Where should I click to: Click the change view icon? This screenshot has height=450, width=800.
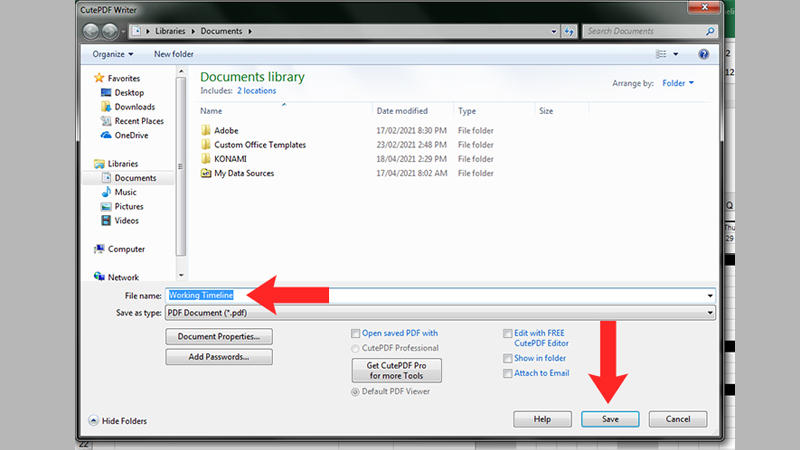[x=661, y=53]
